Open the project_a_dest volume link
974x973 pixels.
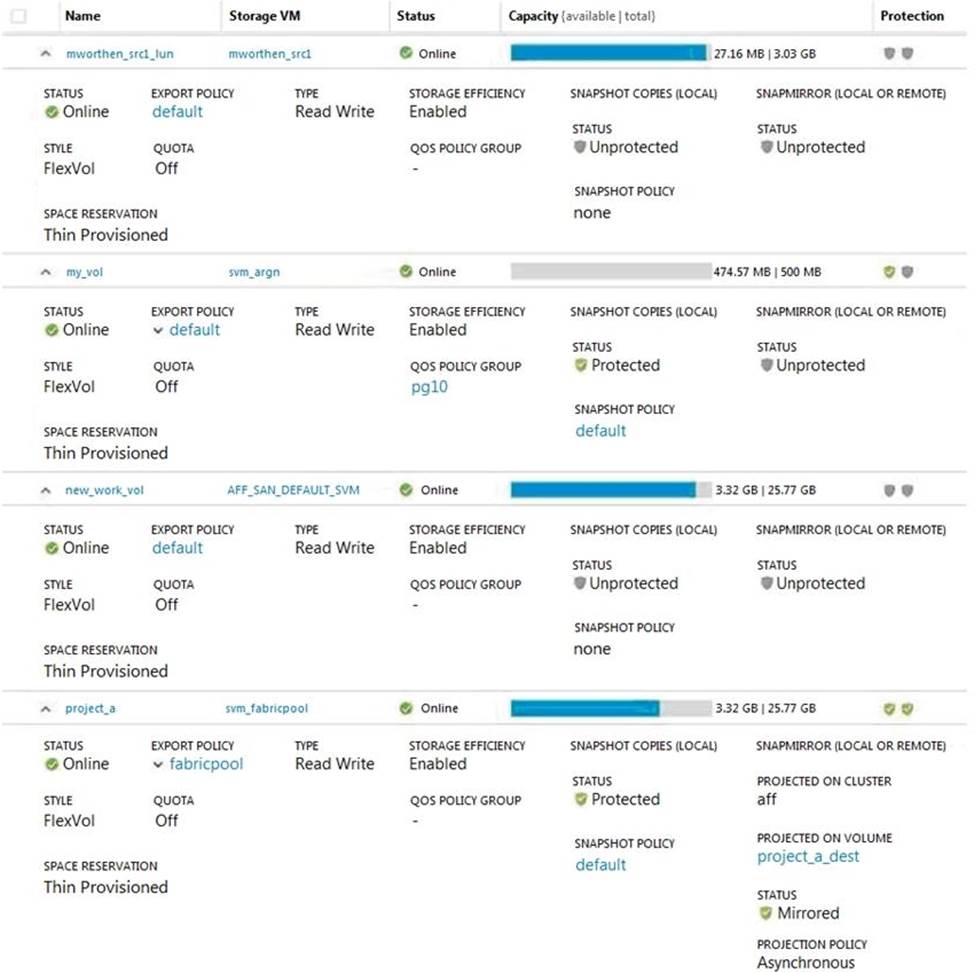808,857
